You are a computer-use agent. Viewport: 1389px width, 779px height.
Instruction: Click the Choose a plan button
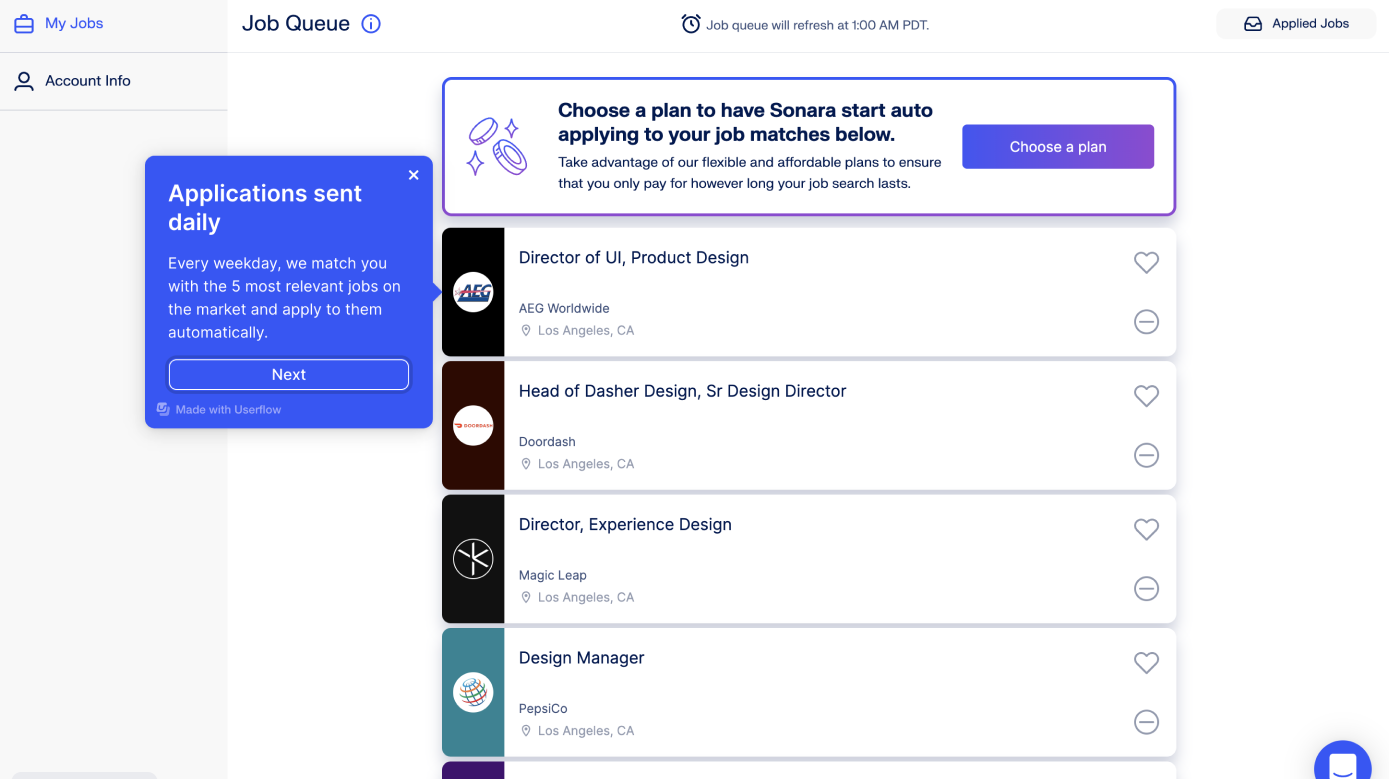tap(1058, 147)
